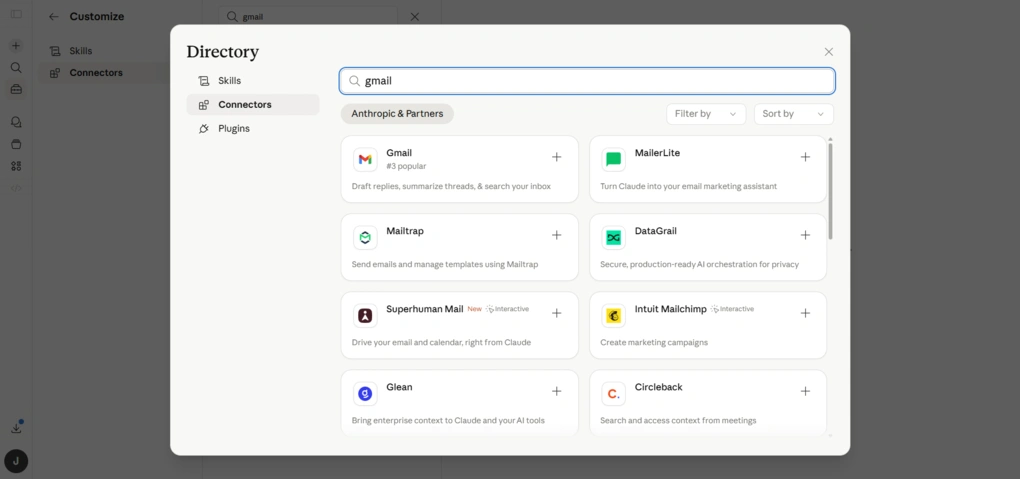Toggle the Anthropic & Partners filter chip
Screen dimensions: 1020x479
[397, 114]
